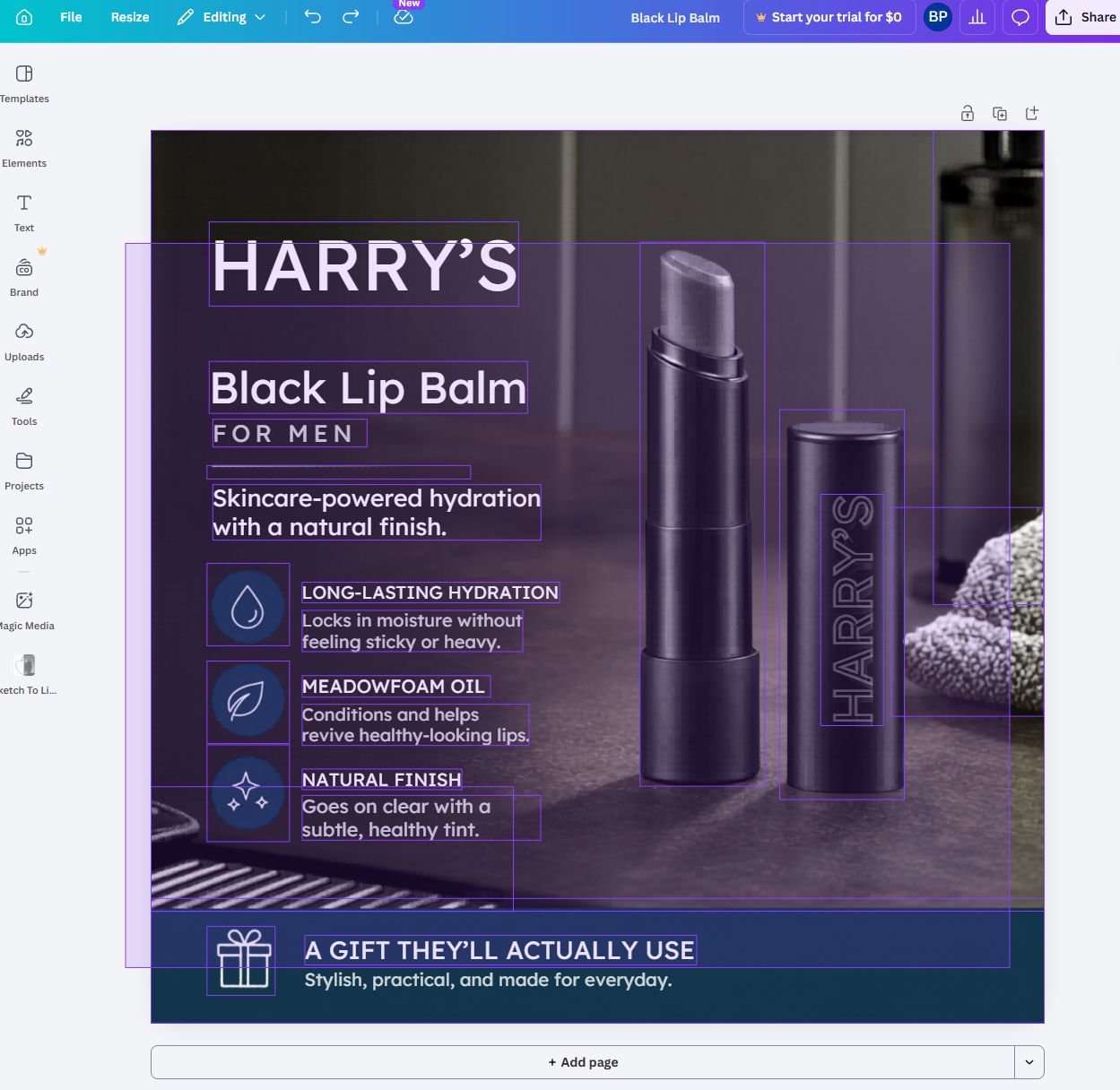The image size is (1120, 1090).
Task: Click the Add page button
Action: pyautogui.click(x=583, y=1062)
